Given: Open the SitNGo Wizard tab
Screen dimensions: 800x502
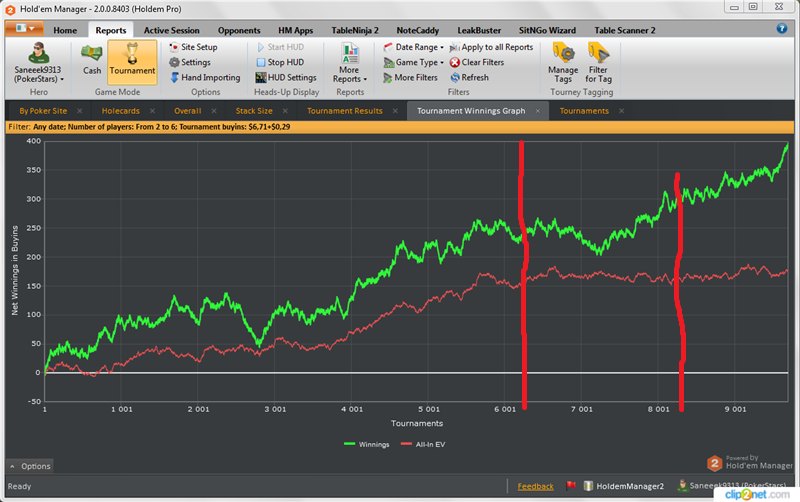Looking at the screenshot, I should pos(547,30).
